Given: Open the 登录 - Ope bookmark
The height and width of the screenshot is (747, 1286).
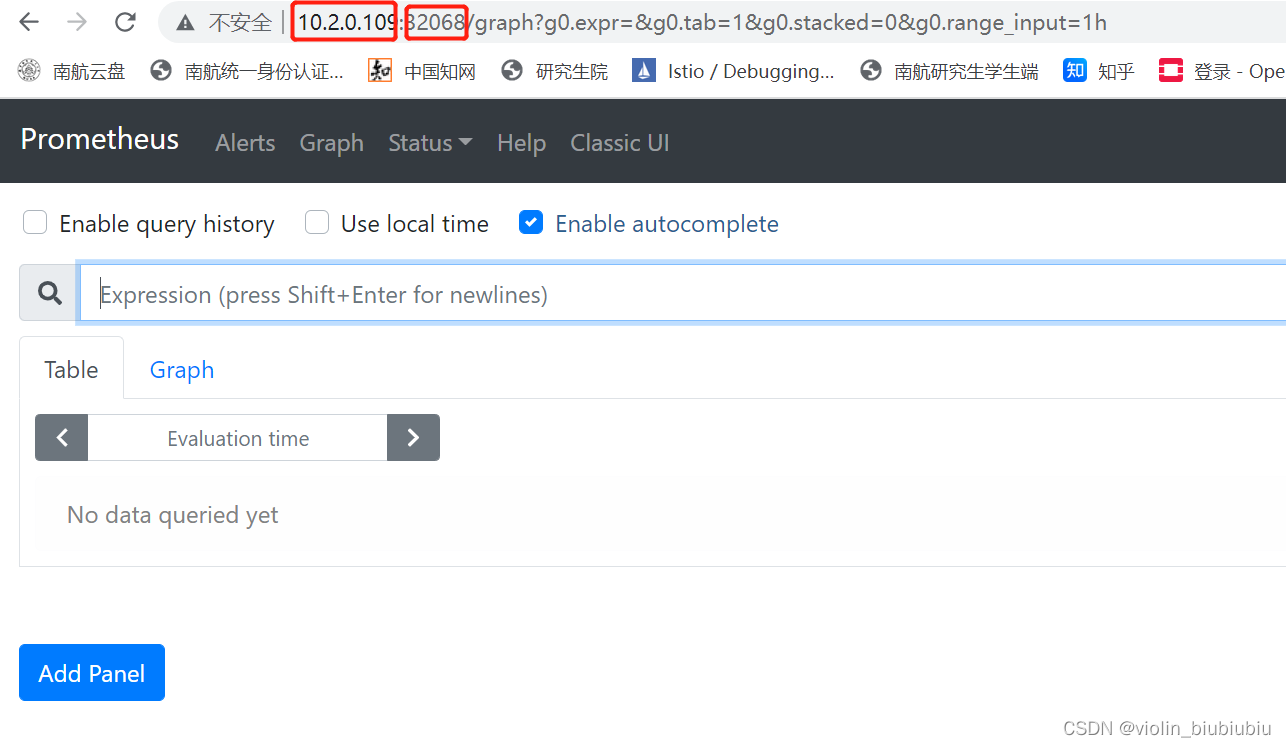Looking at the screenshot, I should (x=1221, y=71).
